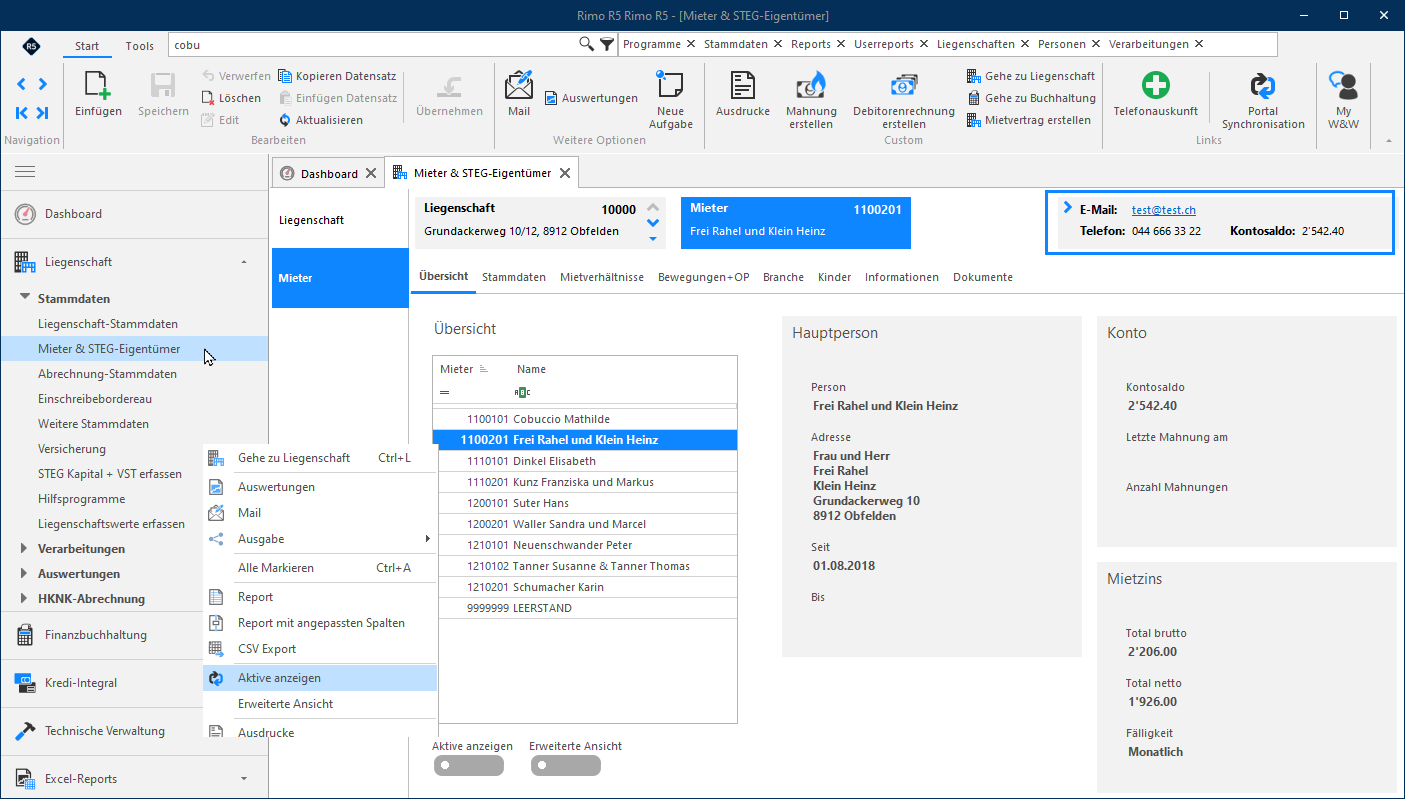Click Aktualisieren in Bearbeiten group
The height and width of the screenshot is (799, 1405).
click(321, 120)
